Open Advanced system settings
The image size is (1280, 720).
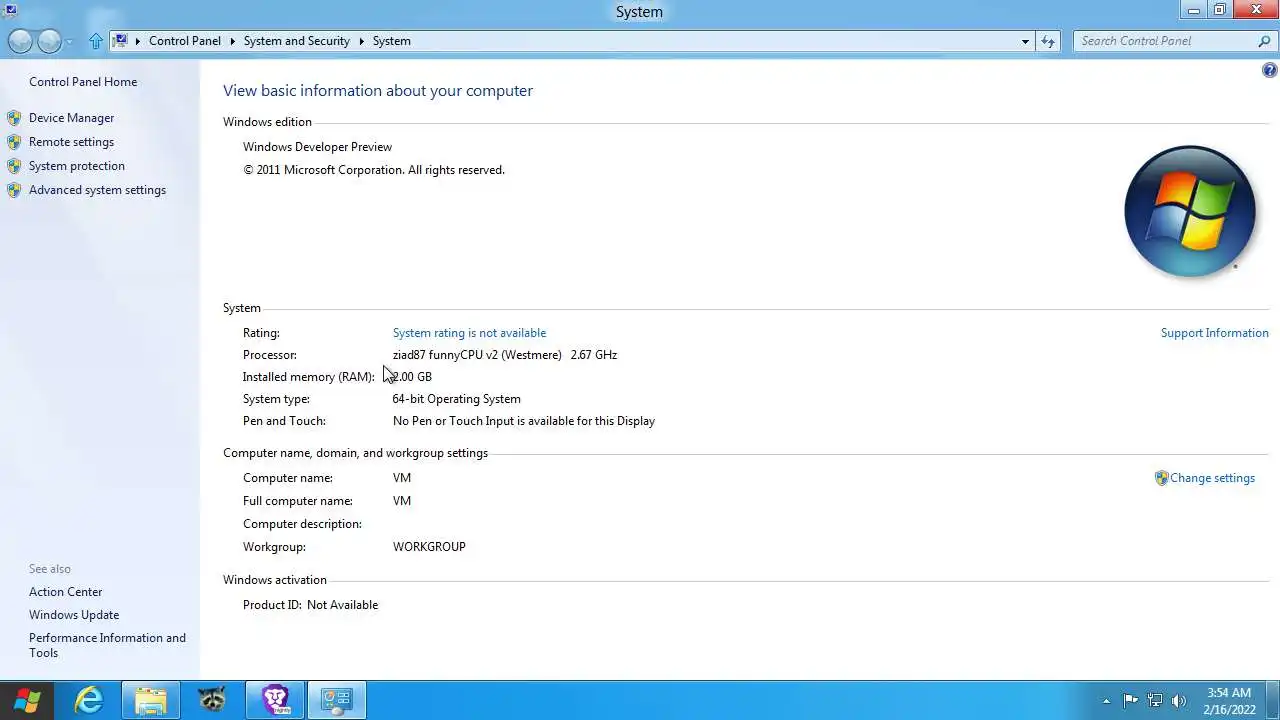(x=97, y=190)
